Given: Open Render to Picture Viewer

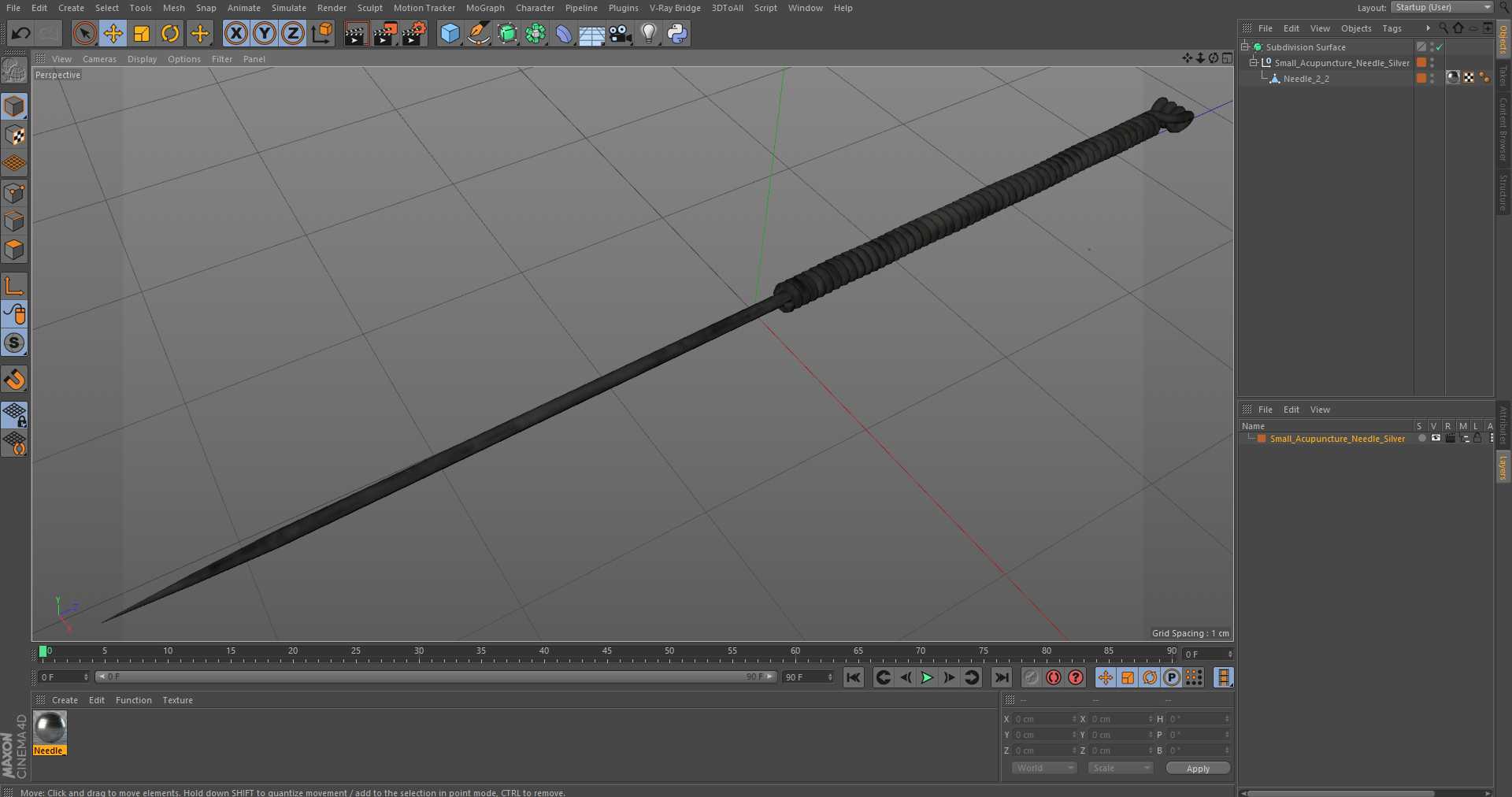Looking at the screenshot, I should point(385,33).
